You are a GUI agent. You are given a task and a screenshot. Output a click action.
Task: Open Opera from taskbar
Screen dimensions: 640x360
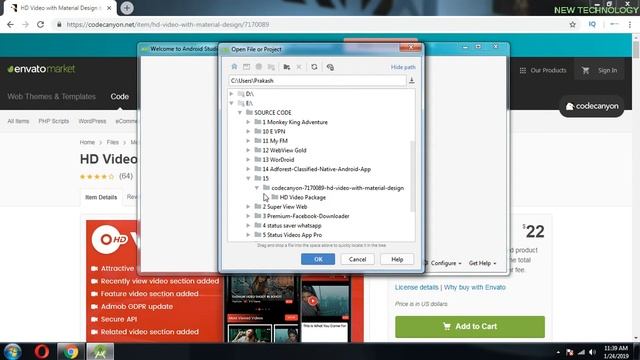[42, 351]
